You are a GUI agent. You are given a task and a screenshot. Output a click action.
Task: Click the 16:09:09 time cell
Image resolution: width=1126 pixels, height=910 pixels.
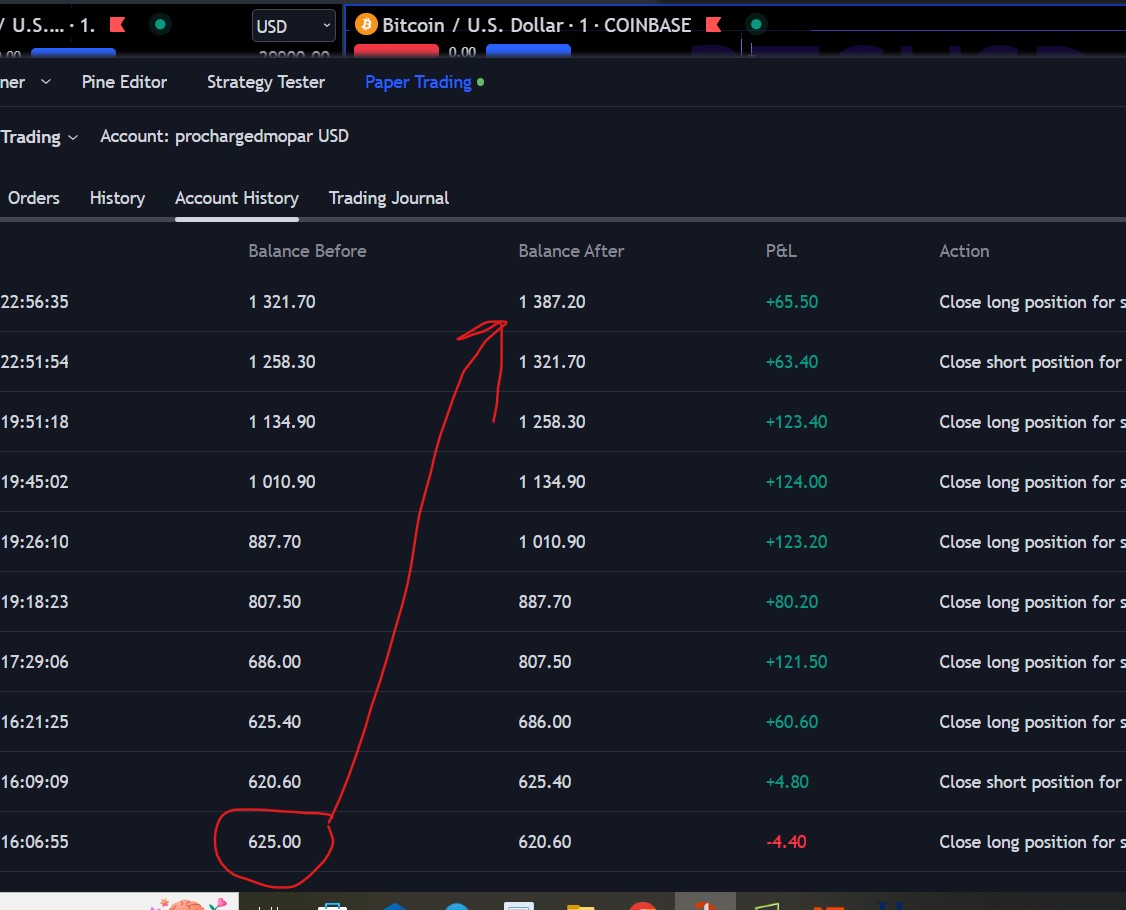point(34,781)
